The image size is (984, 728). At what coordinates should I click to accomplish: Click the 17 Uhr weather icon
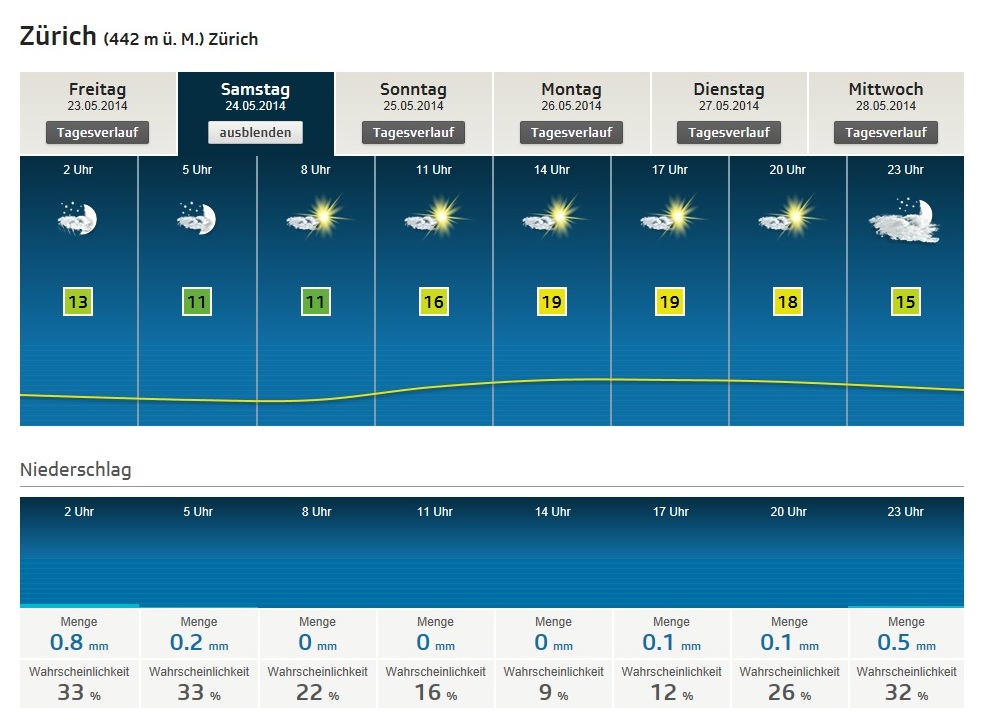click(669, 217)
